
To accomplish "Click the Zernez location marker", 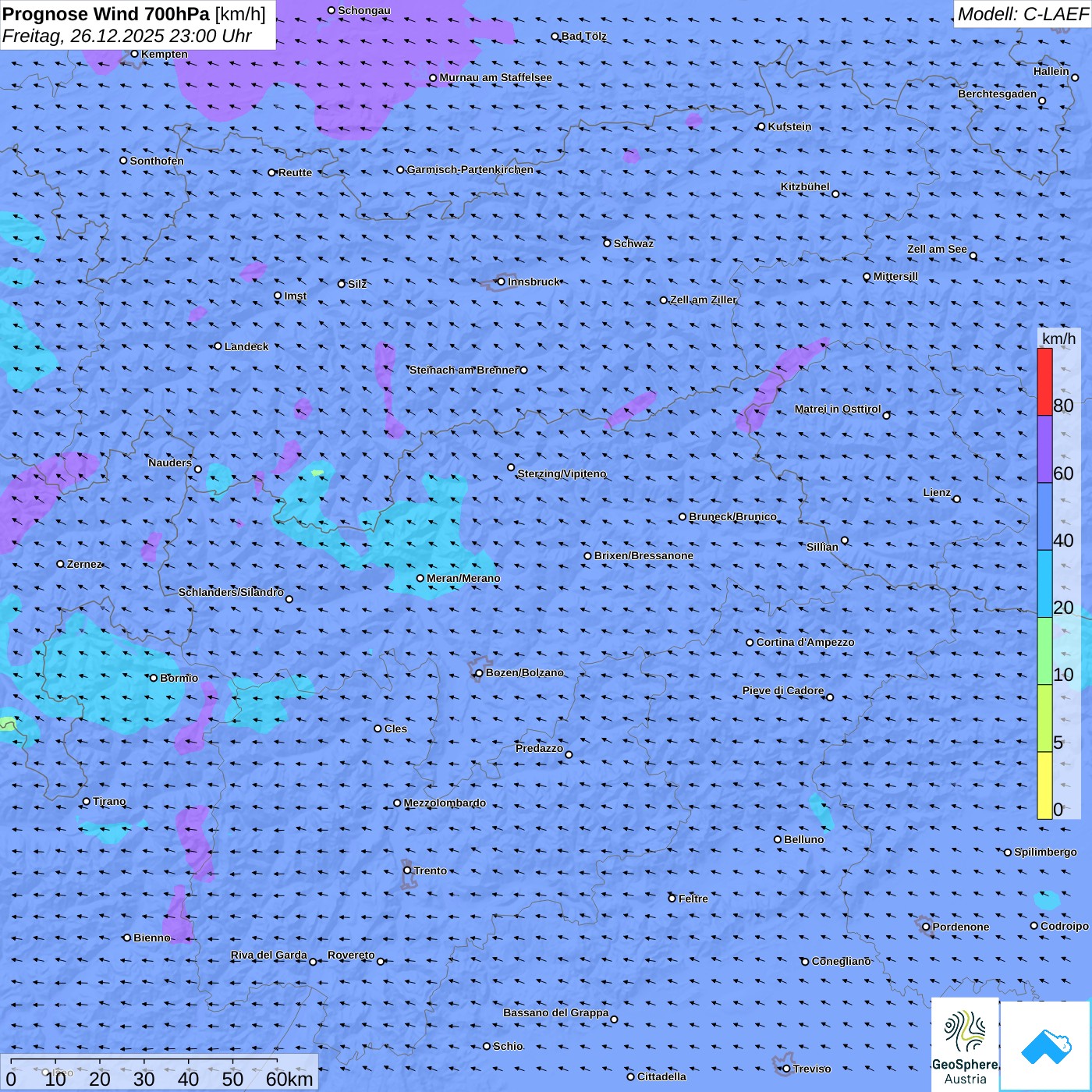I will (x=60, y=564).
